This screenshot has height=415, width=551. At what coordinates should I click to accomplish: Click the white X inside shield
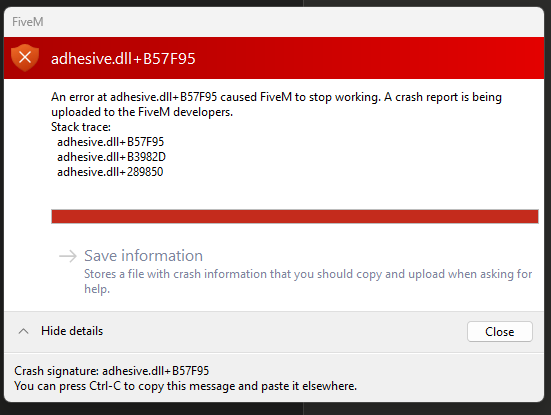(25, 57)
